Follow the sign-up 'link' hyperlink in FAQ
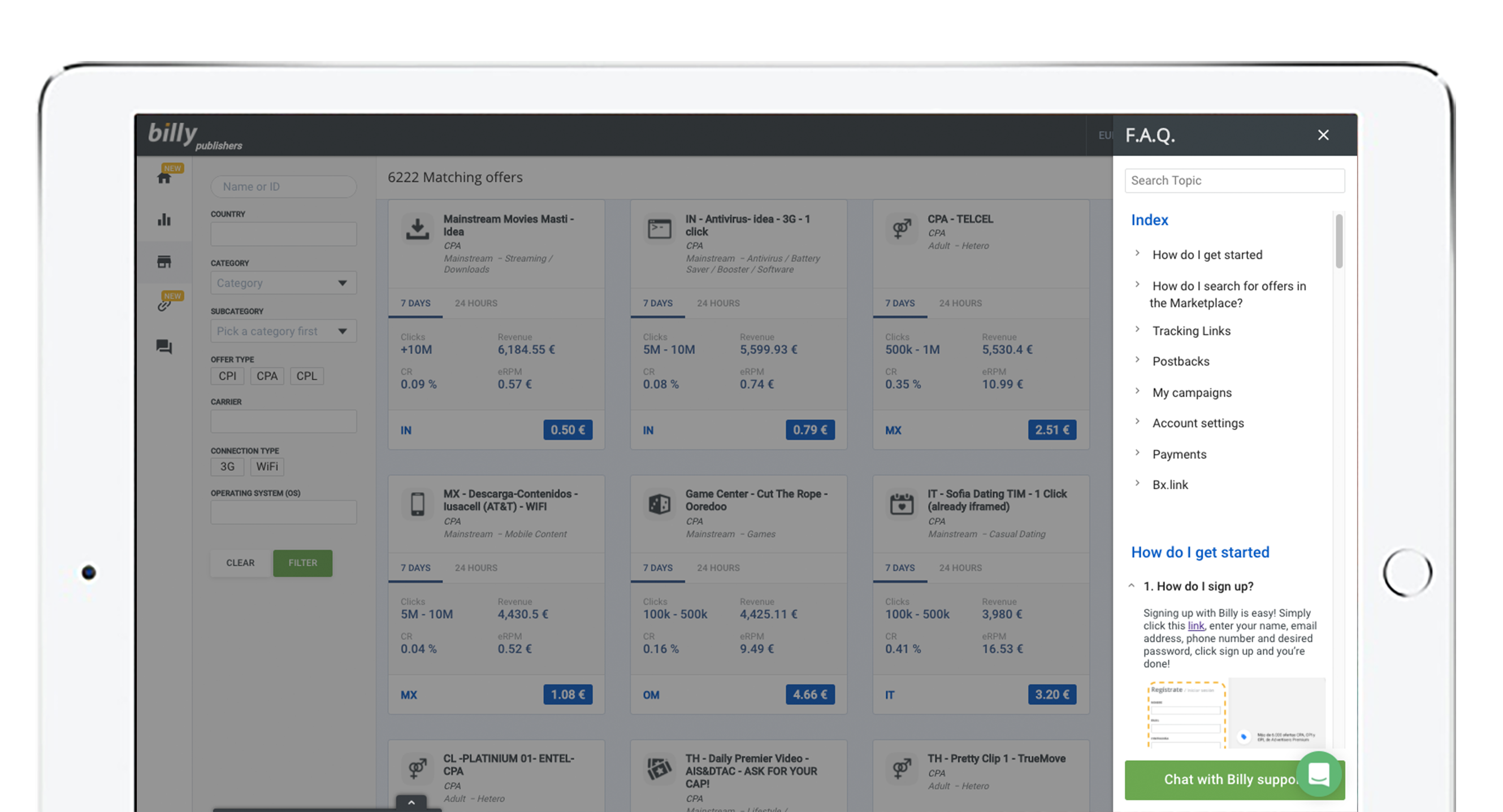1503x812 pixels. 1196,626
